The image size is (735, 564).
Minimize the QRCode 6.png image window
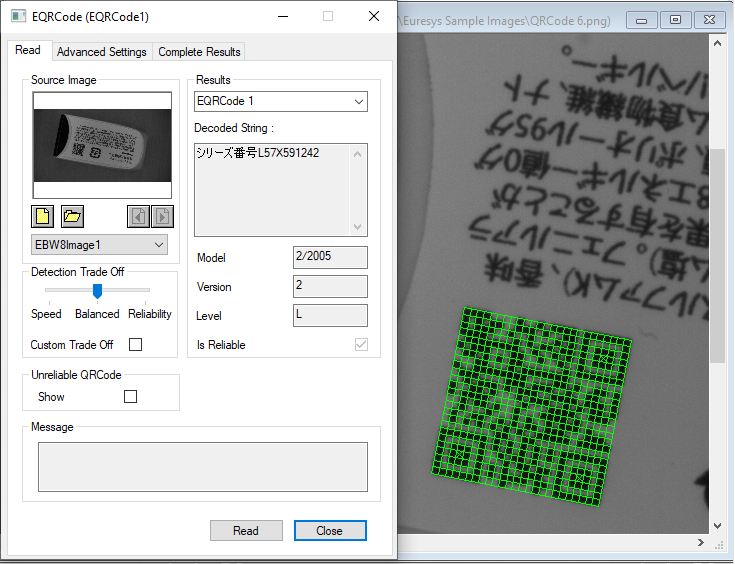[x=646, y=19]
